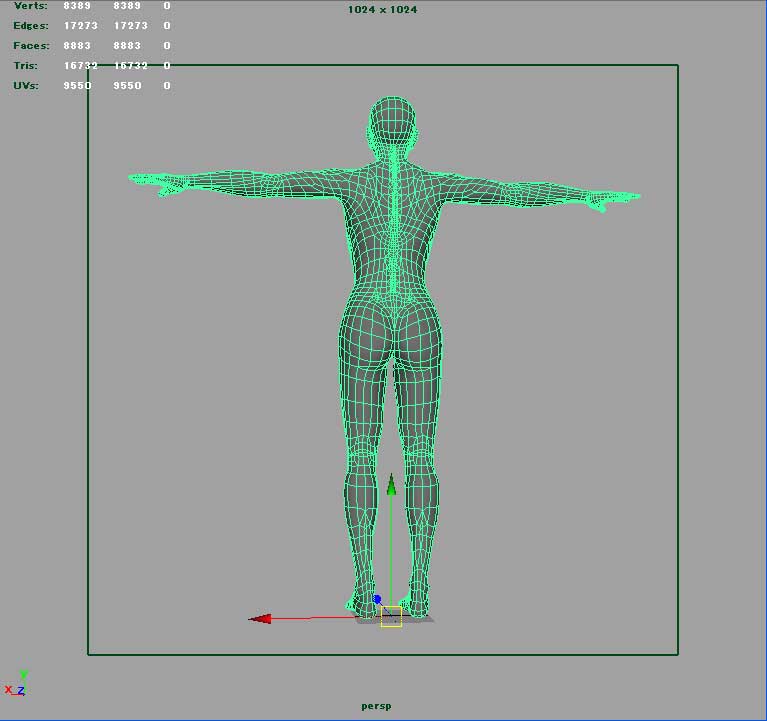Click the blue Z-axis manipulator handle
This screenshot has height=721, width=767.
click(377, 599)
